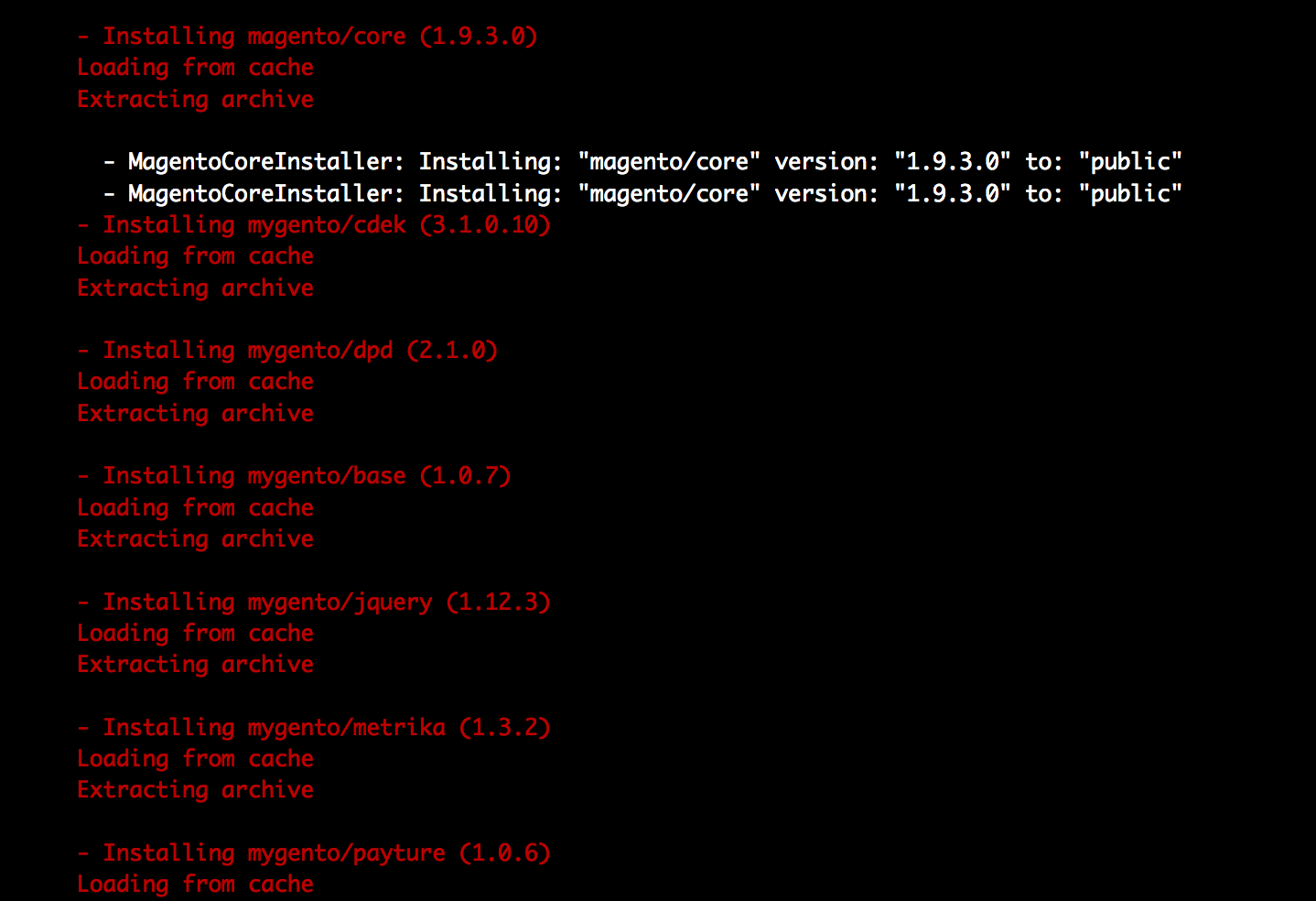Click the first MagentoCoreInstaller output line

click(x=641, y=162)
